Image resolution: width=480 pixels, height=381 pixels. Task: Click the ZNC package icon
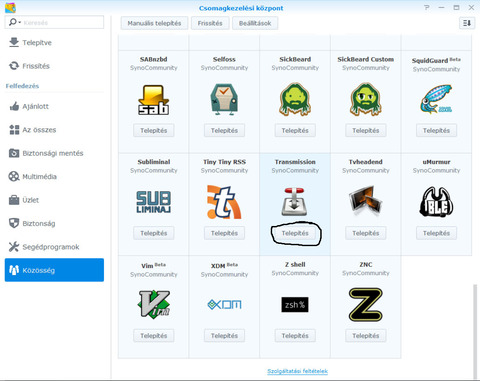click(x=366, y=305)
